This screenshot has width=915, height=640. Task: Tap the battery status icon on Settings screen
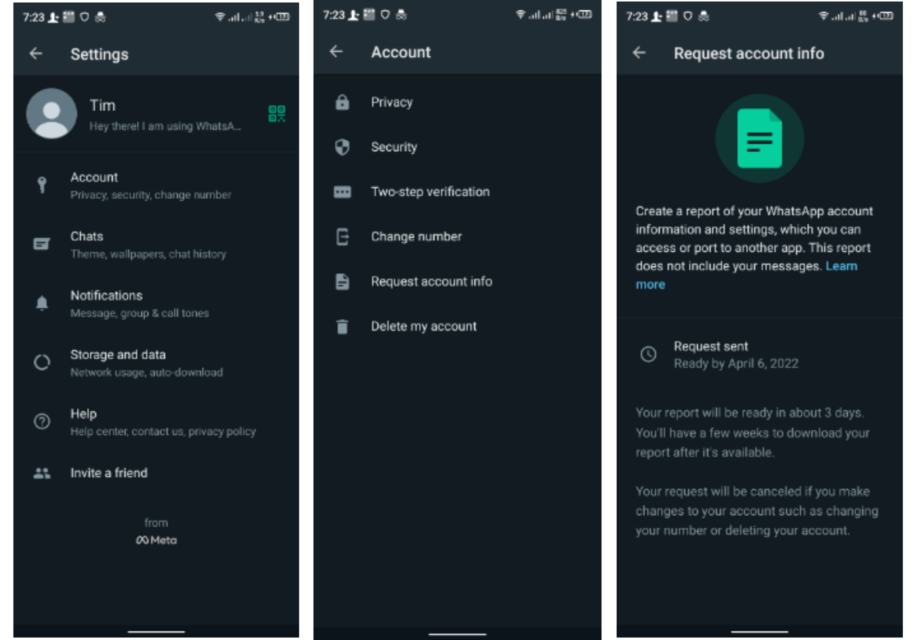tap(281, 17)
